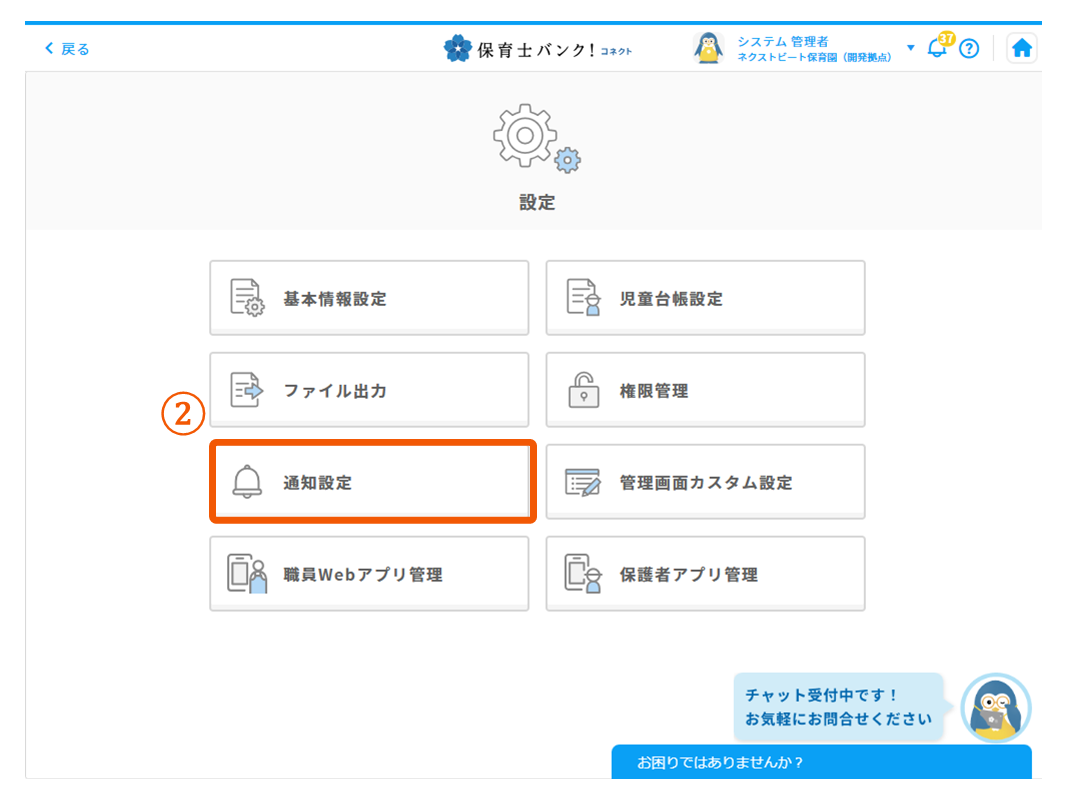The image size is (1067, 800).
Task: Go back using the 戻る link
Action: (67, 49)
